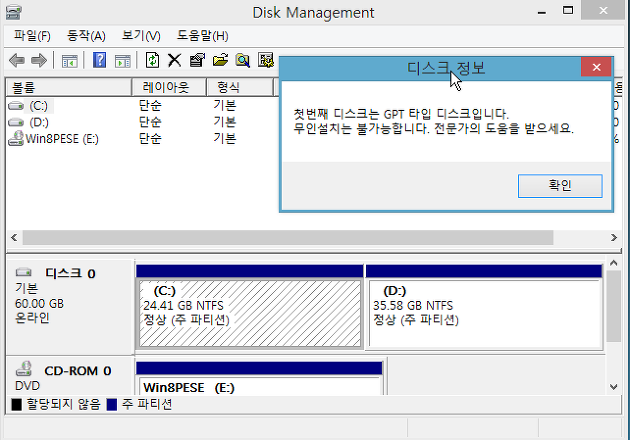Click drive icon next to (D:) row
This screenshot has height=440, width=630.
point(16,122)
